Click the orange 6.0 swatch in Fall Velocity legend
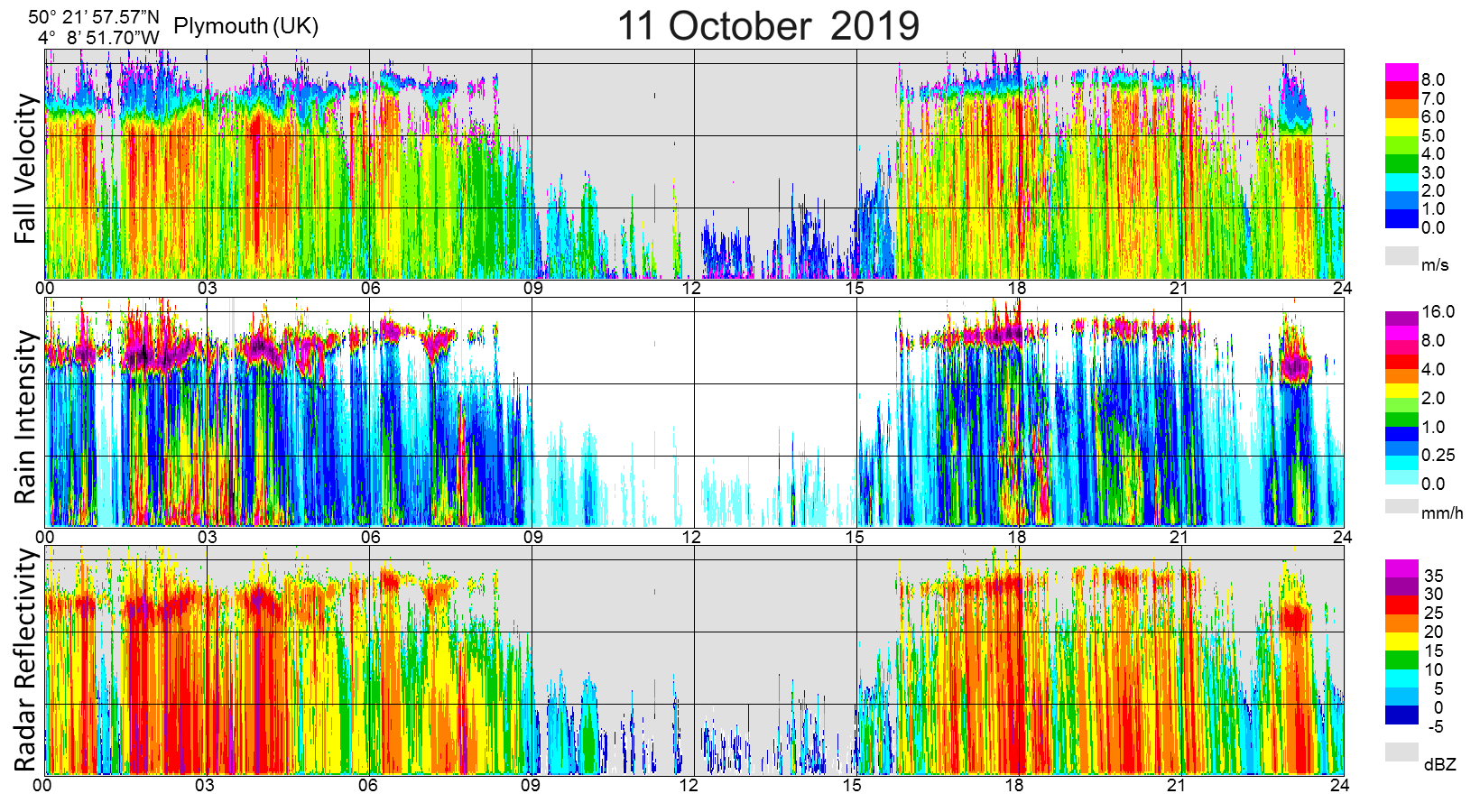 pos(1401,109)
